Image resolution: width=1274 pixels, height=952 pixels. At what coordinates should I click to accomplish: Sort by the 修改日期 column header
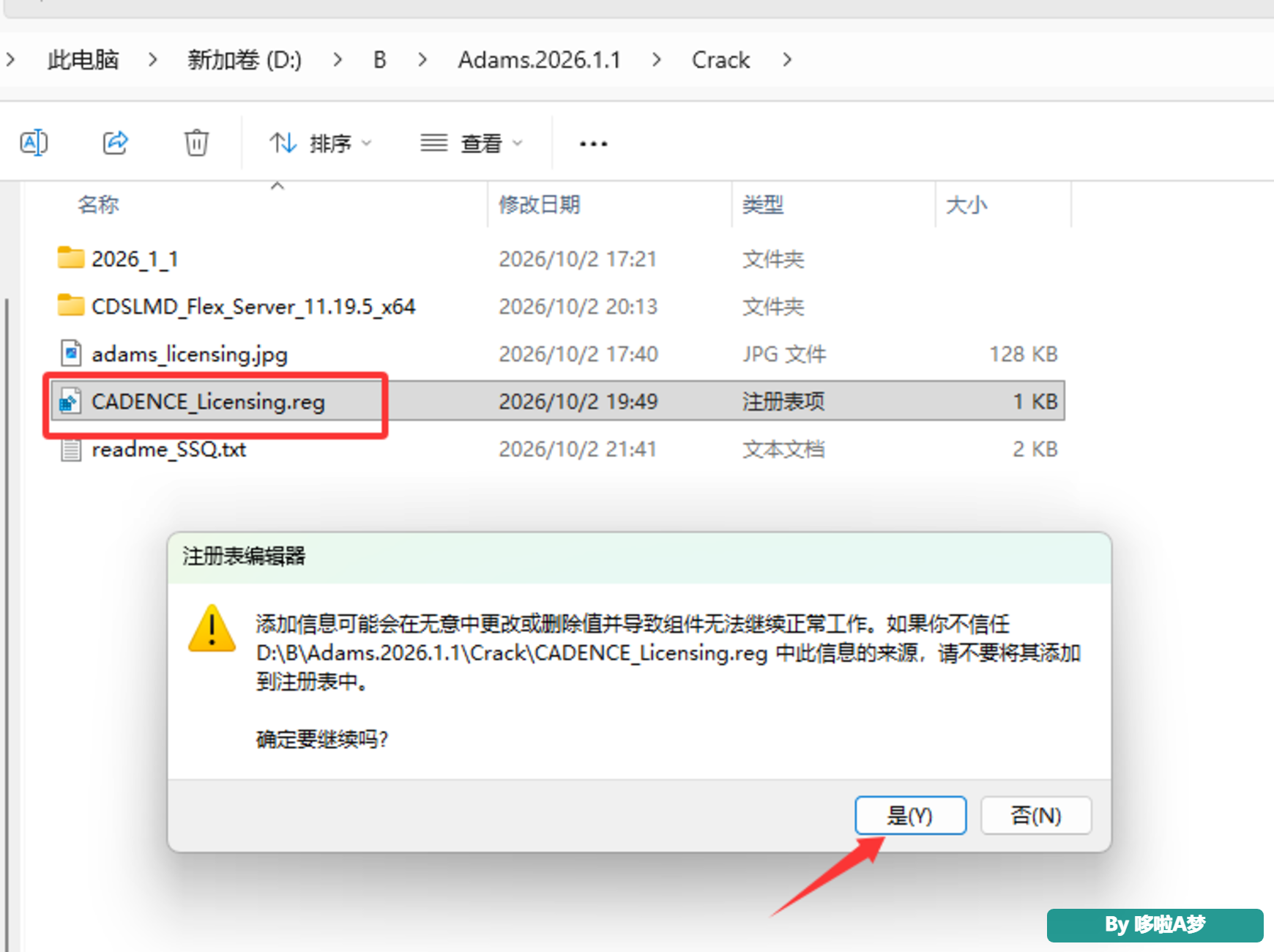pos(539,204)
